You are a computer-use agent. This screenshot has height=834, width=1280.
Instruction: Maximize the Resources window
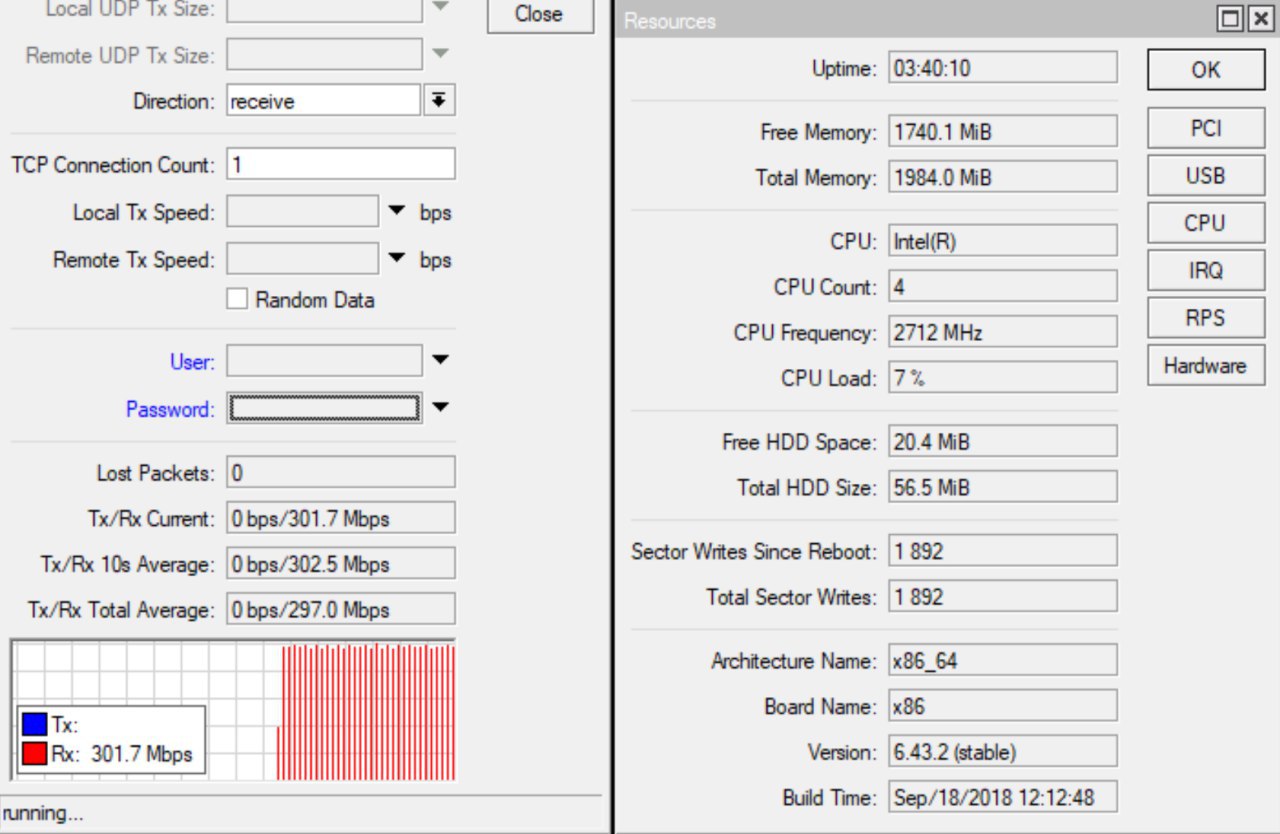coord(1230,19)
